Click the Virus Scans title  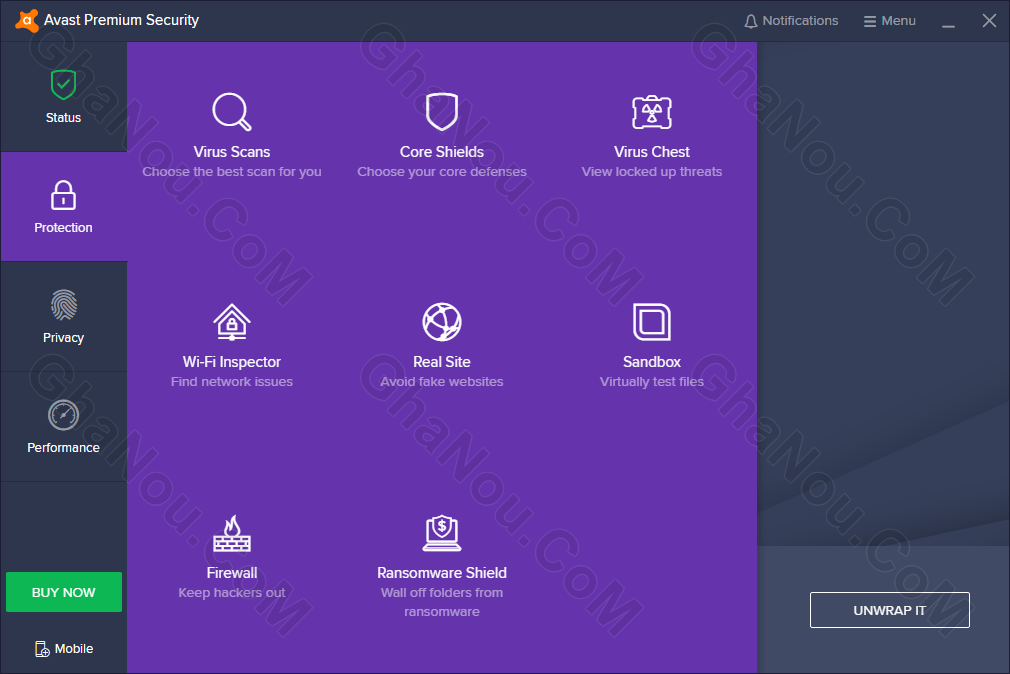point(232,152)
